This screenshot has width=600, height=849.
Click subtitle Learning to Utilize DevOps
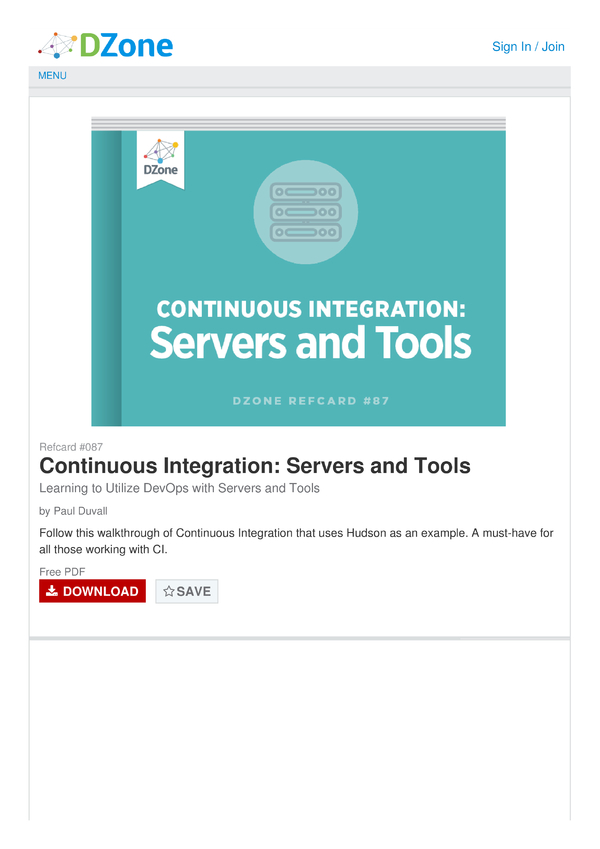click(x=179, y=488)
